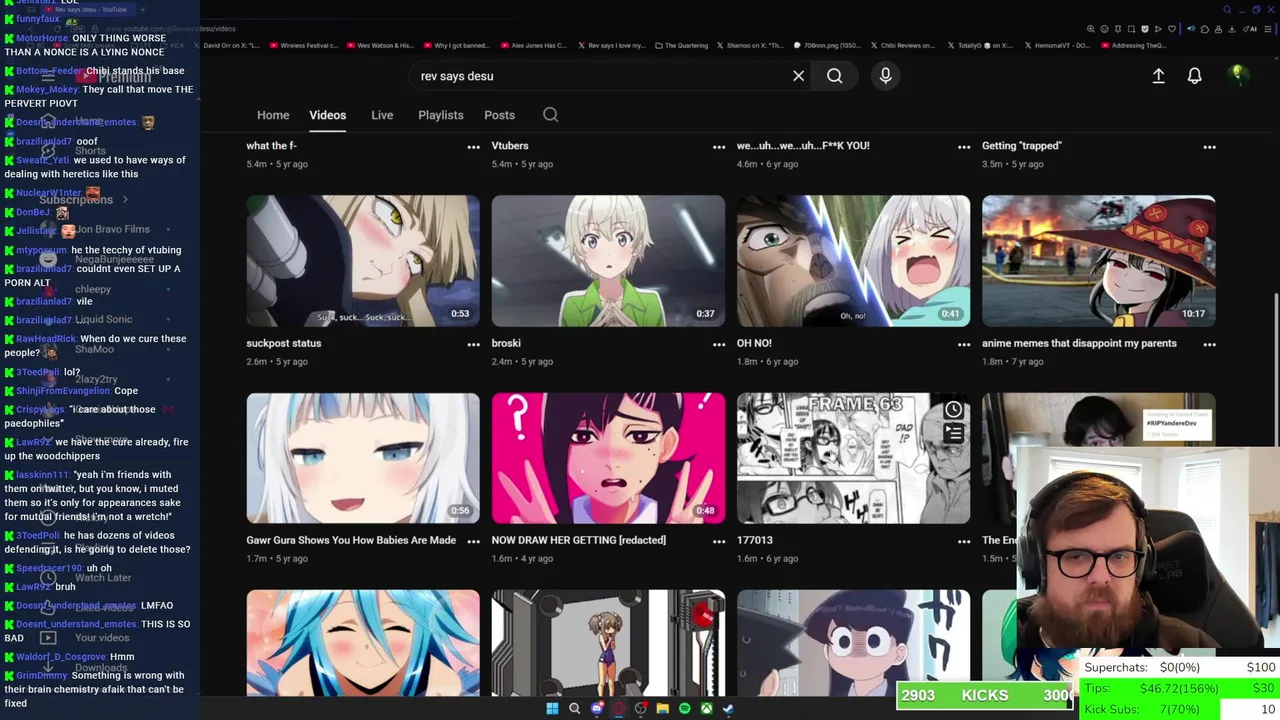Open options for 'we...uh...we...uh' video

click(x=964, y=147)
